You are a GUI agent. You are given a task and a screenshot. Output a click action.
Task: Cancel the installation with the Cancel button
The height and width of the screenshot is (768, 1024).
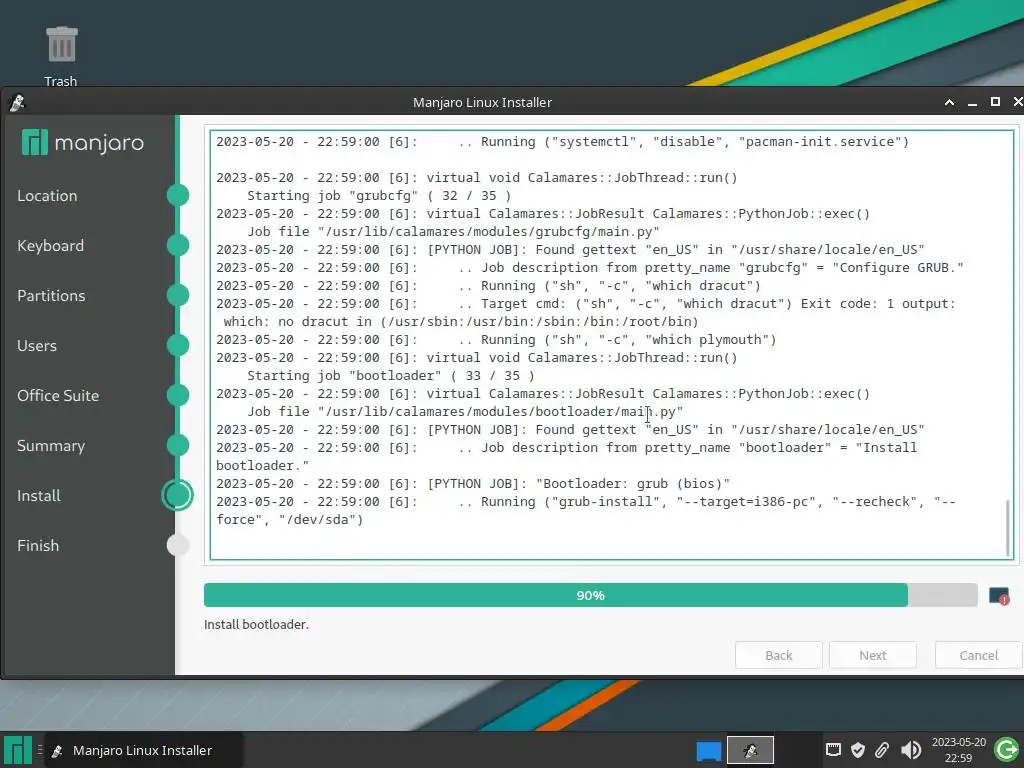click(x=978, y=655)
